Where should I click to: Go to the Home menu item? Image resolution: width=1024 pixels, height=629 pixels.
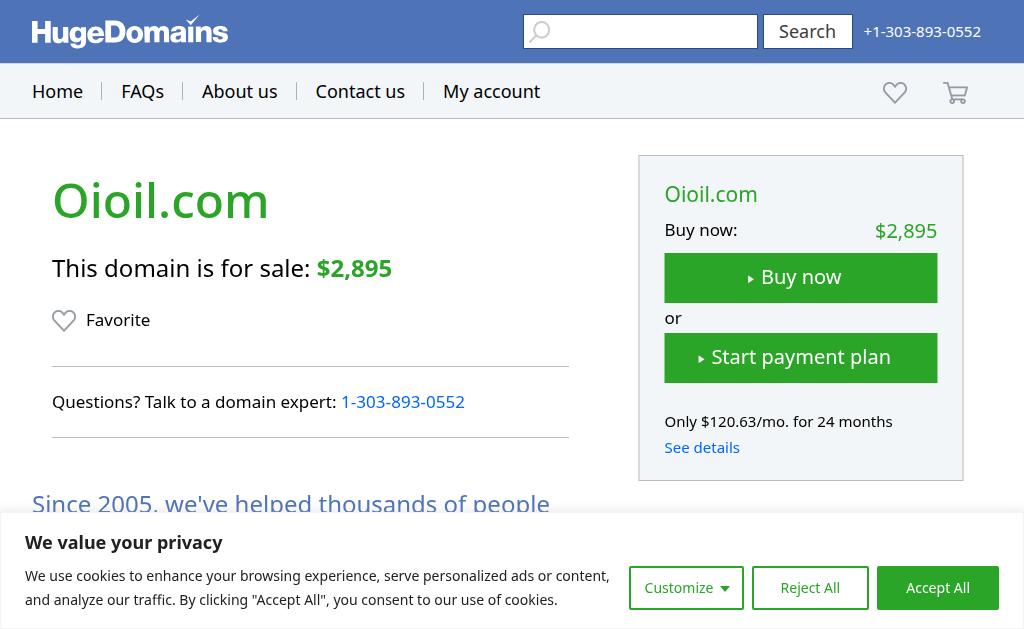57,91
